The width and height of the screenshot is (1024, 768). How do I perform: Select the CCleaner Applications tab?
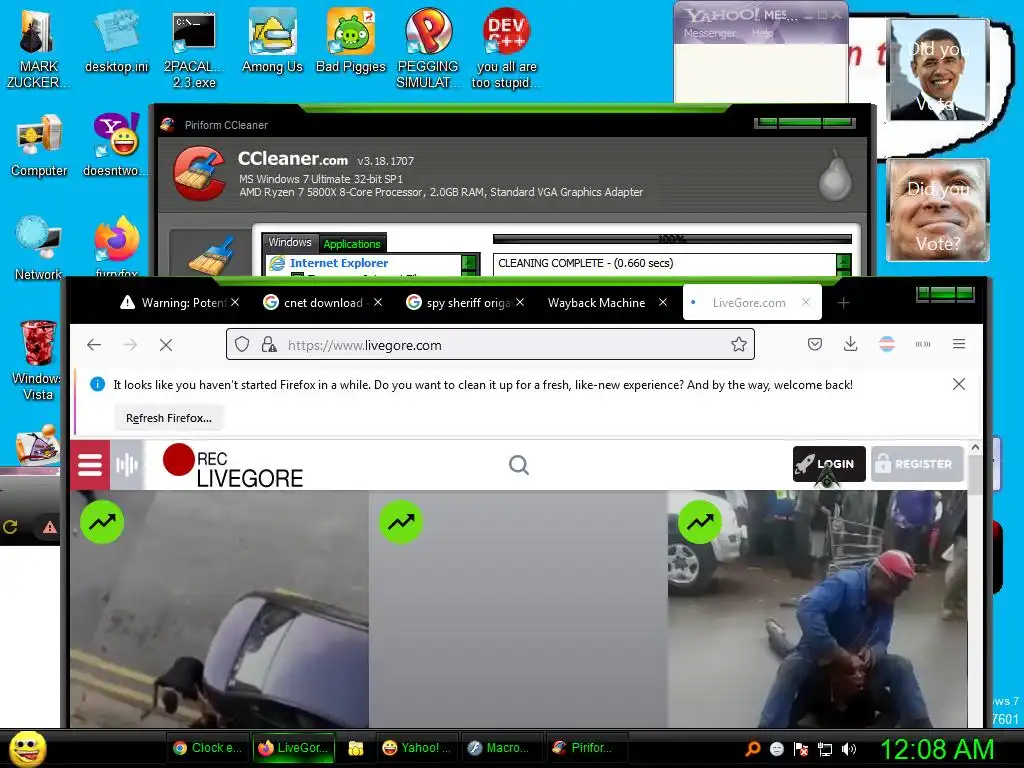(352, 244)
